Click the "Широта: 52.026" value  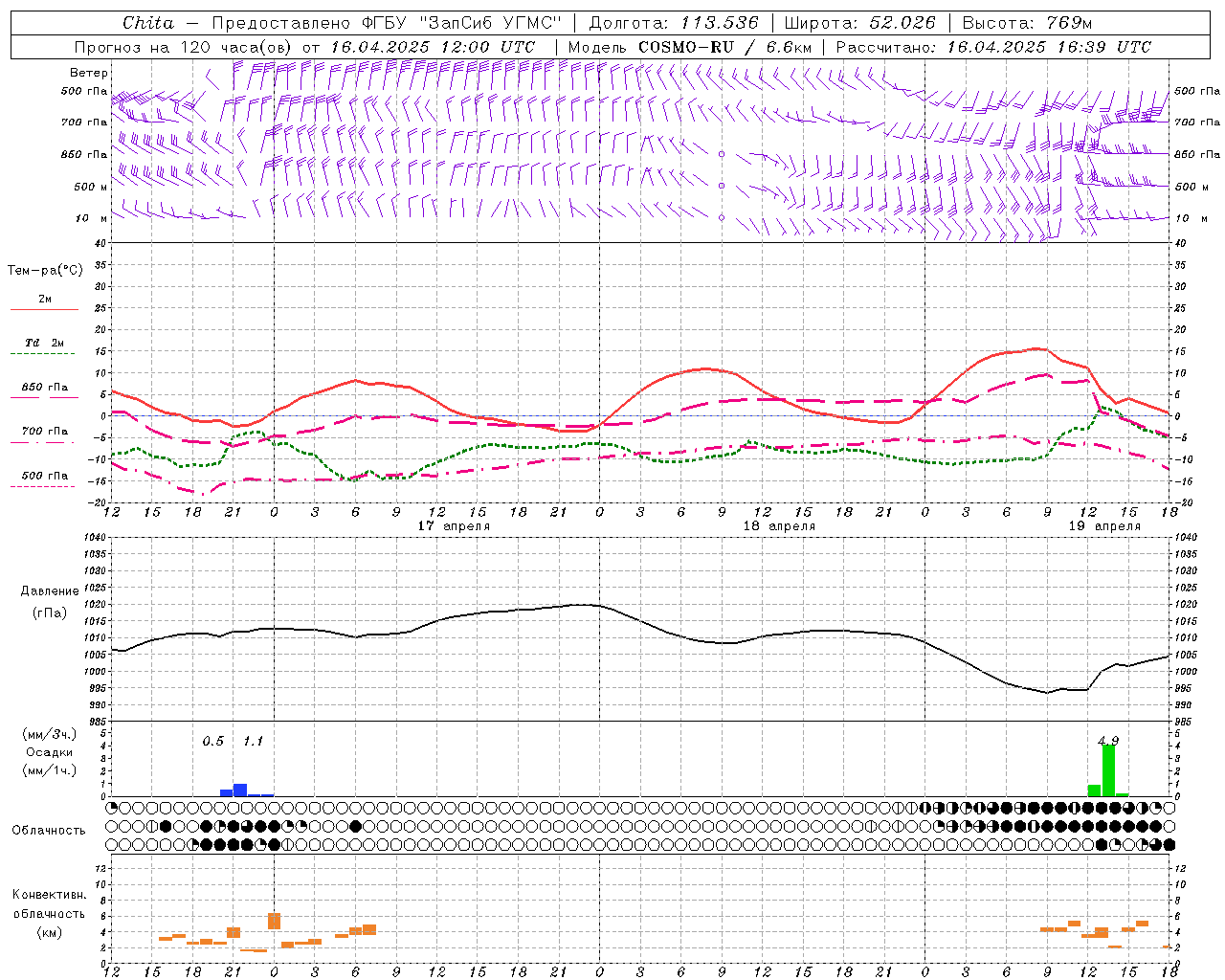(x=860, y=23)
